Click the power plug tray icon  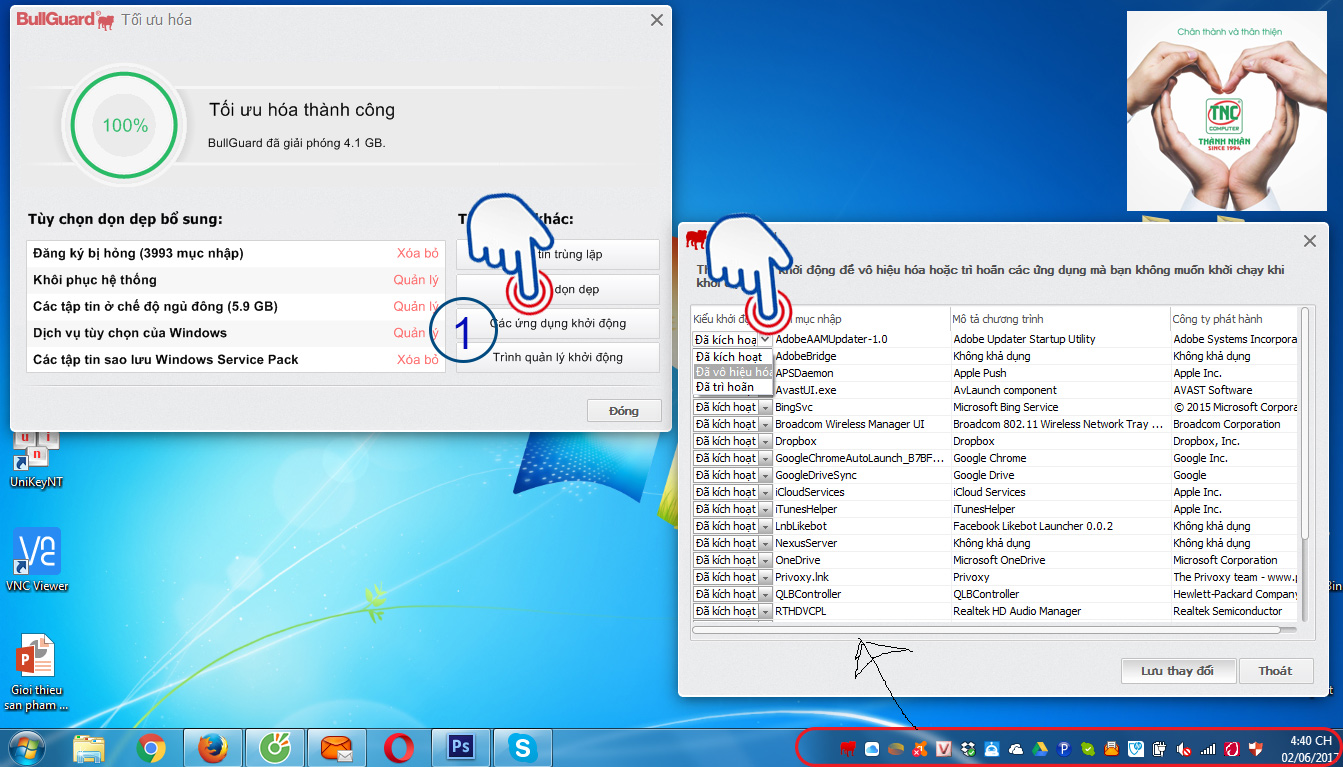point(1159,749)
